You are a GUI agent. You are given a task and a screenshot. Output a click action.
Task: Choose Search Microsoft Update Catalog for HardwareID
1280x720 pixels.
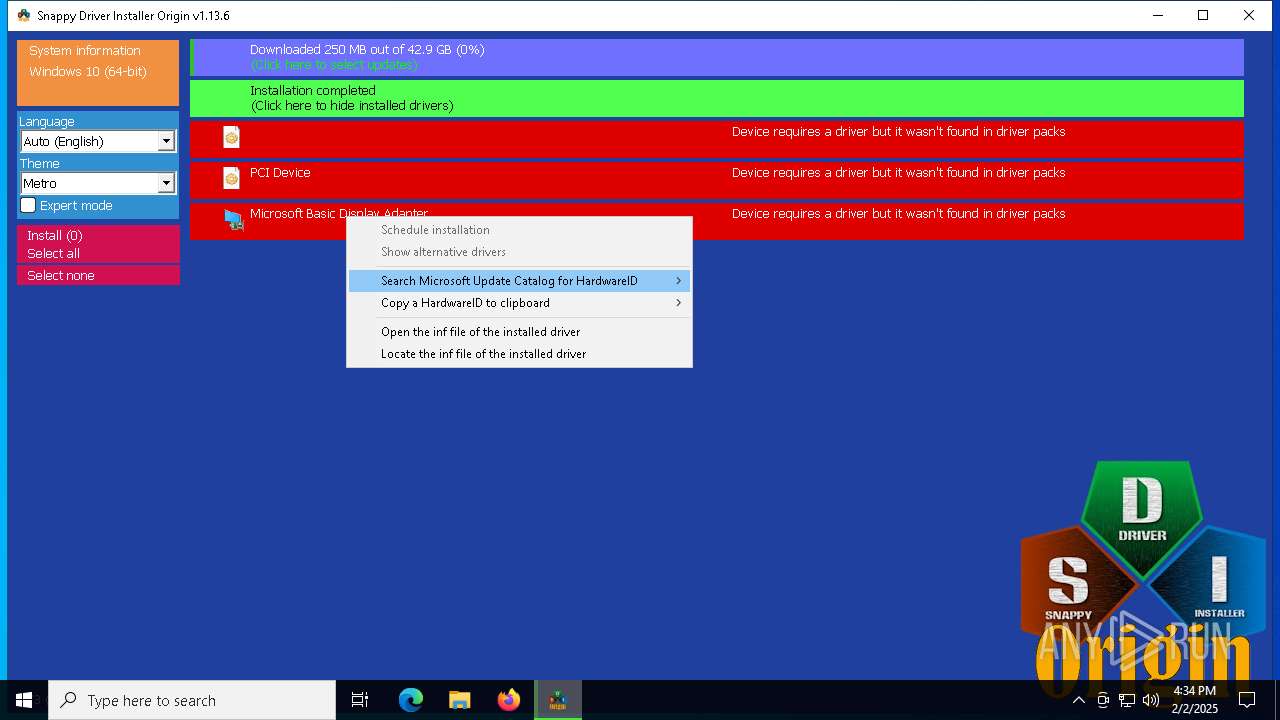click(x=519, y=281)
